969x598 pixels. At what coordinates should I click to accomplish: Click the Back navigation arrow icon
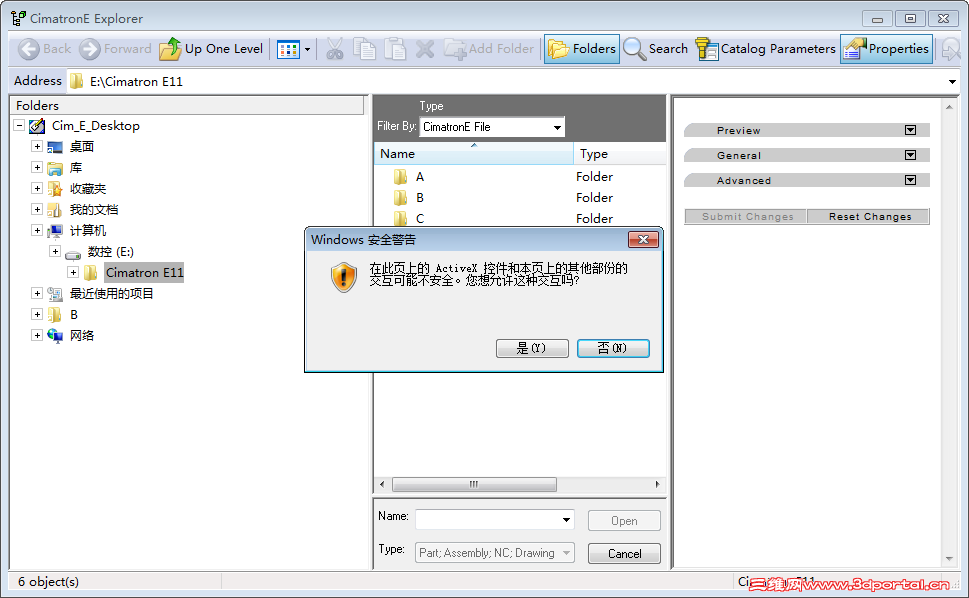pyautogui.click(x=28, y=49)
